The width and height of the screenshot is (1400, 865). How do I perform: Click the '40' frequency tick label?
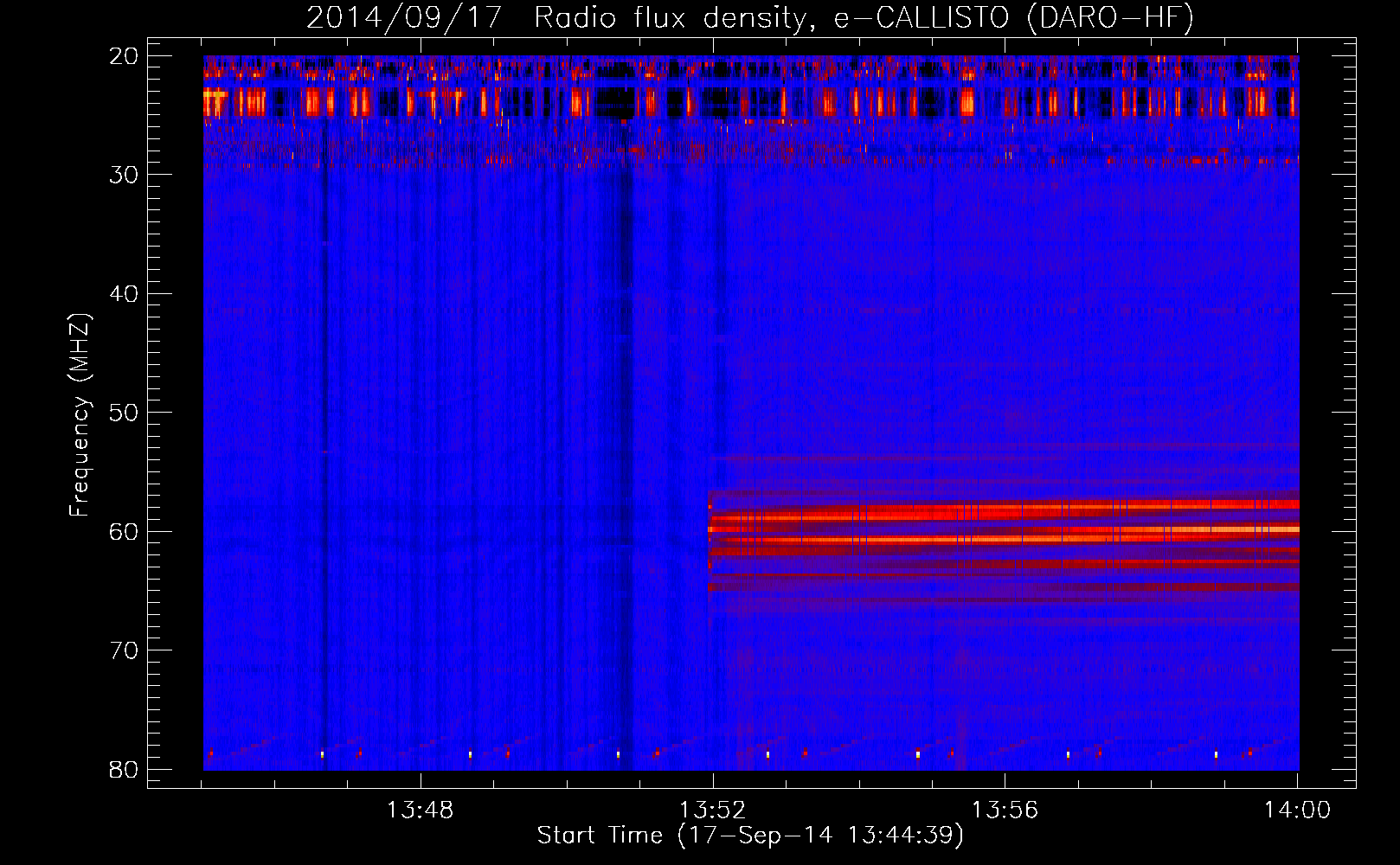tap(124, 294)
